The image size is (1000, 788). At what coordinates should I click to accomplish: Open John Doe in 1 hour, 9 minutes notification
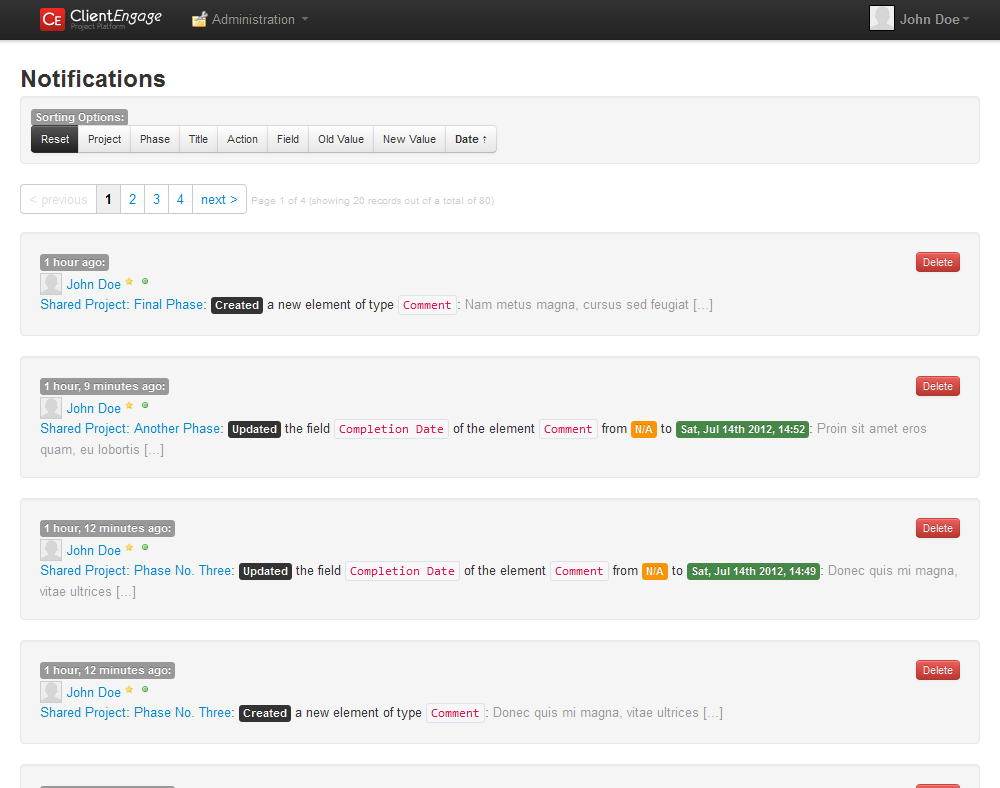(94, 409)
